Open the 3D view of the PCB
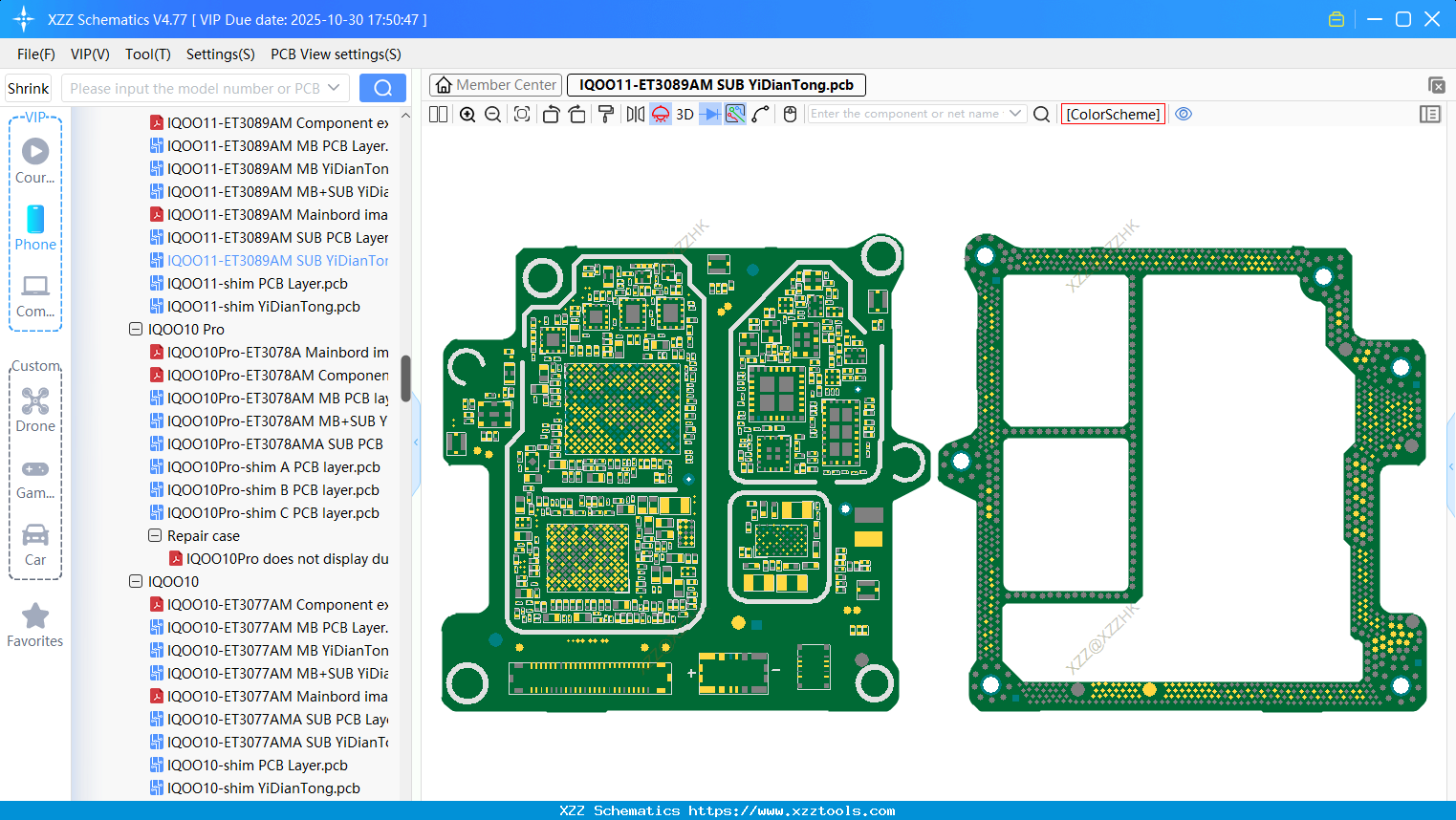Image resolution: width=1456 pixels, height=820 pixels. coord(685,115)
